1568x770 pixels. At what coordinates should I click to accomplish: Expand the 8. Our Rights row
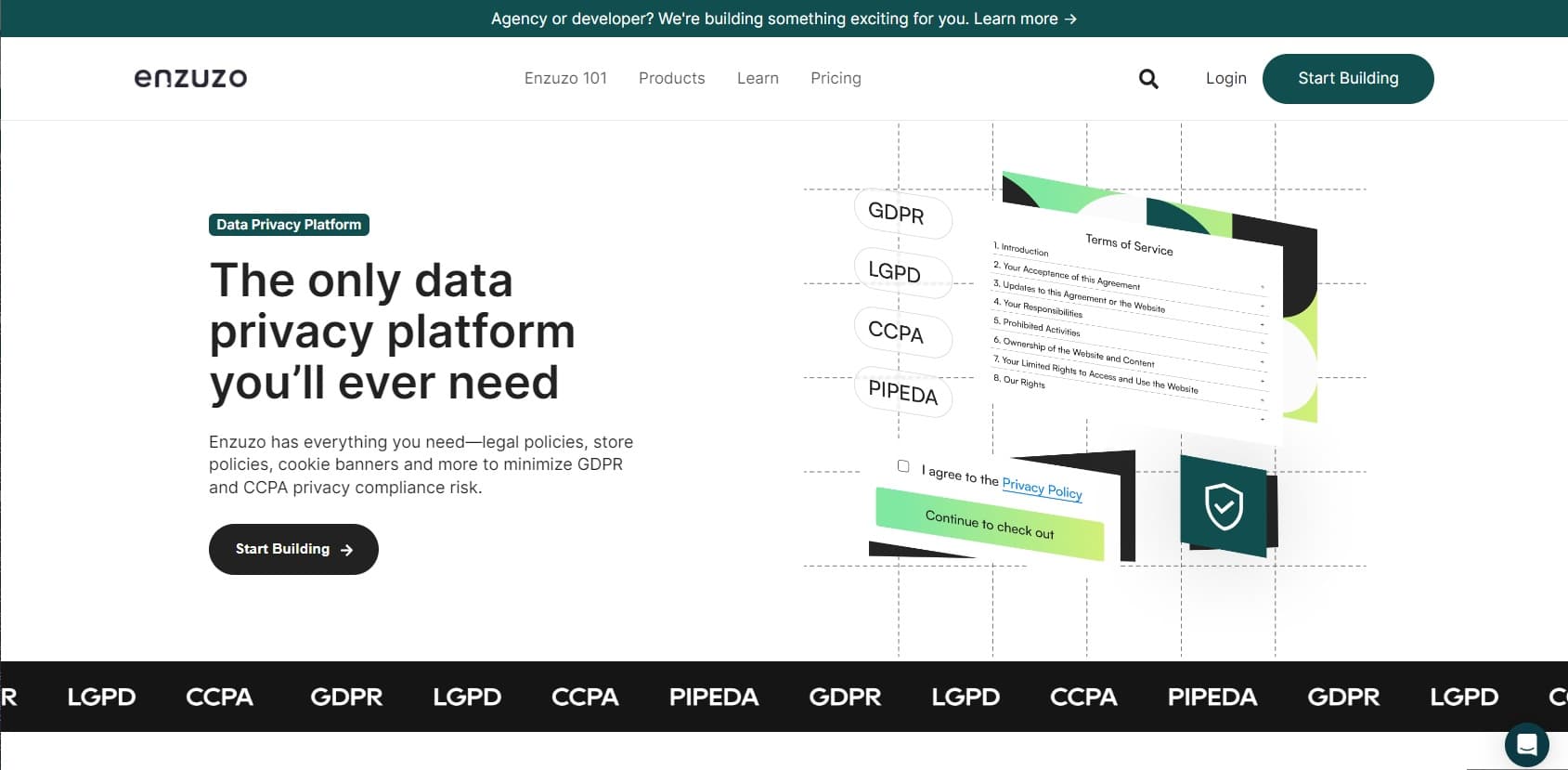coord(1128,402)
